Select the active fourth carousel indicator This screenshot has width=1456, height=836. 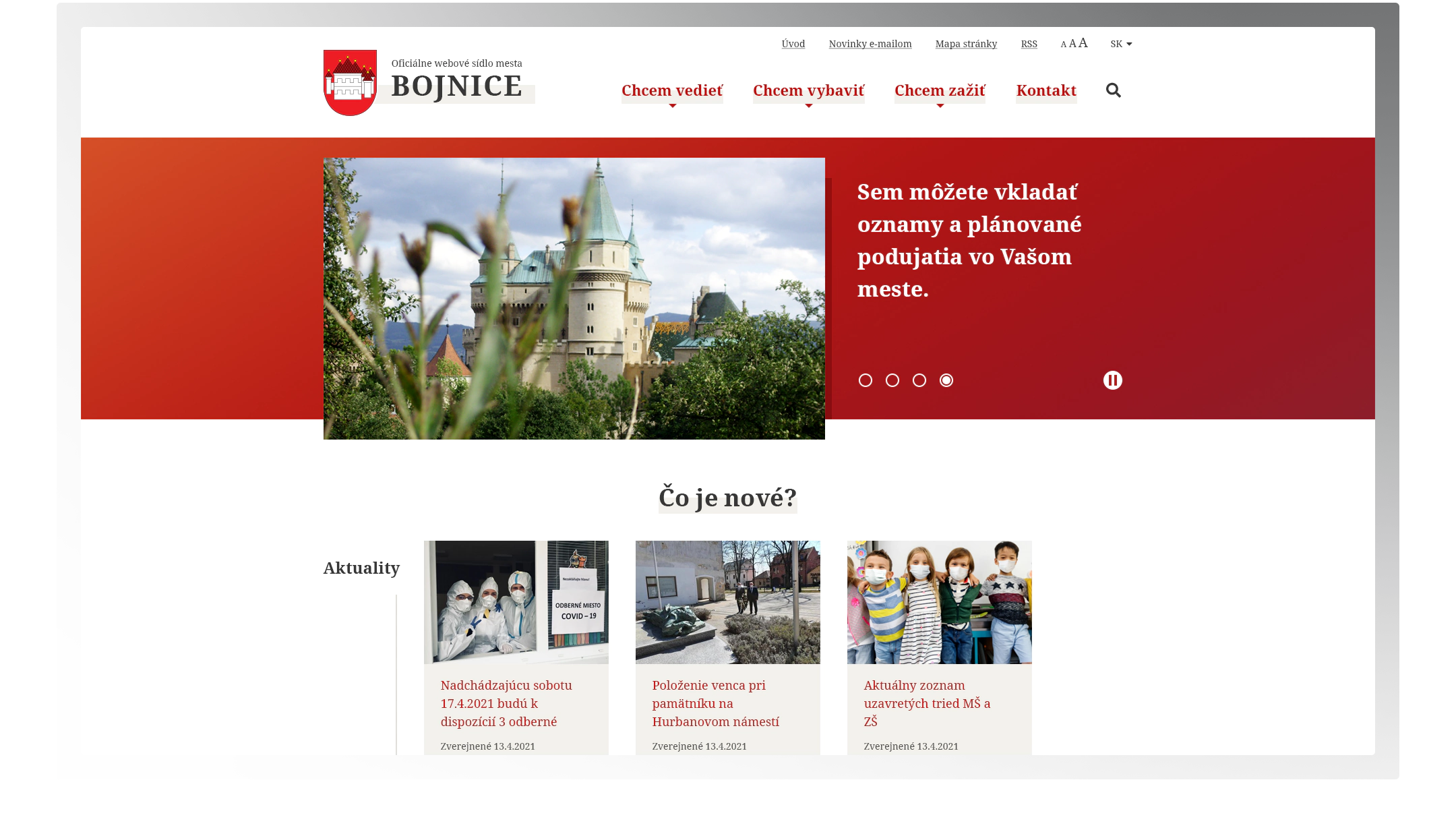pos(946,380)
